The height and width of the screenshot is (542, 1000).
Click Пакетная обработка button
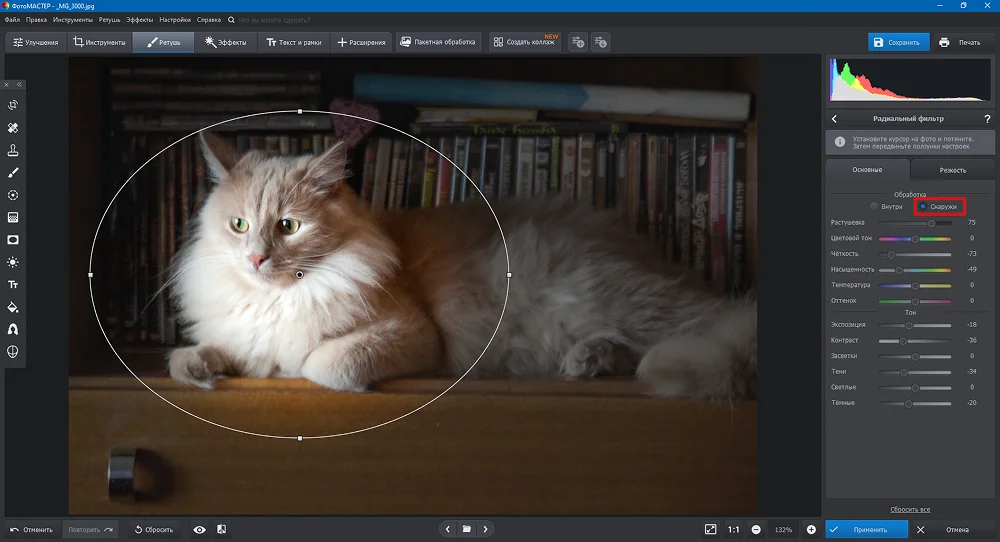click(x=438, y=42)
